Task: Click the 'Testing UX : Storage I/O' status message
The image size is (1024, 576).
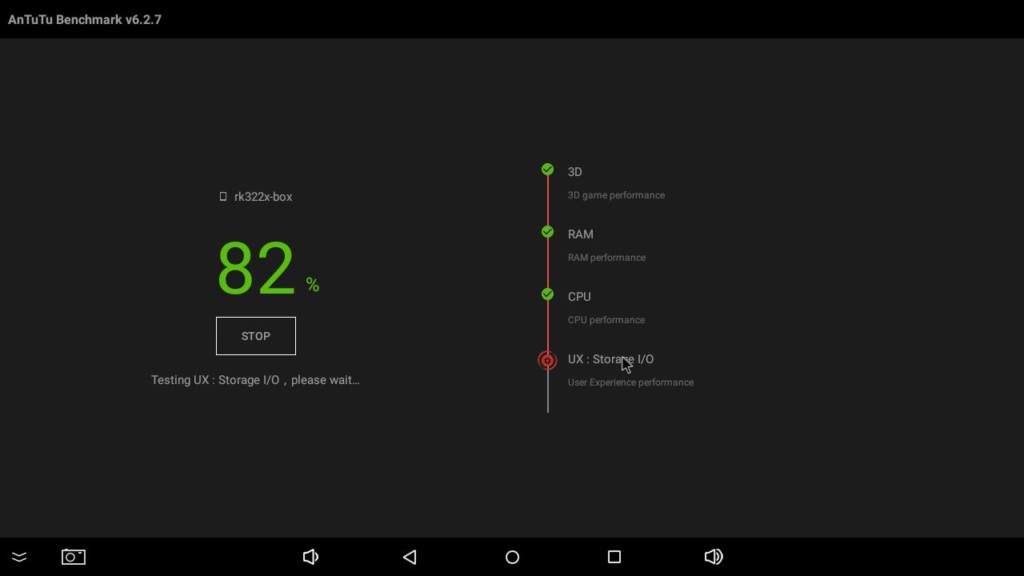Action: (255, 380)
